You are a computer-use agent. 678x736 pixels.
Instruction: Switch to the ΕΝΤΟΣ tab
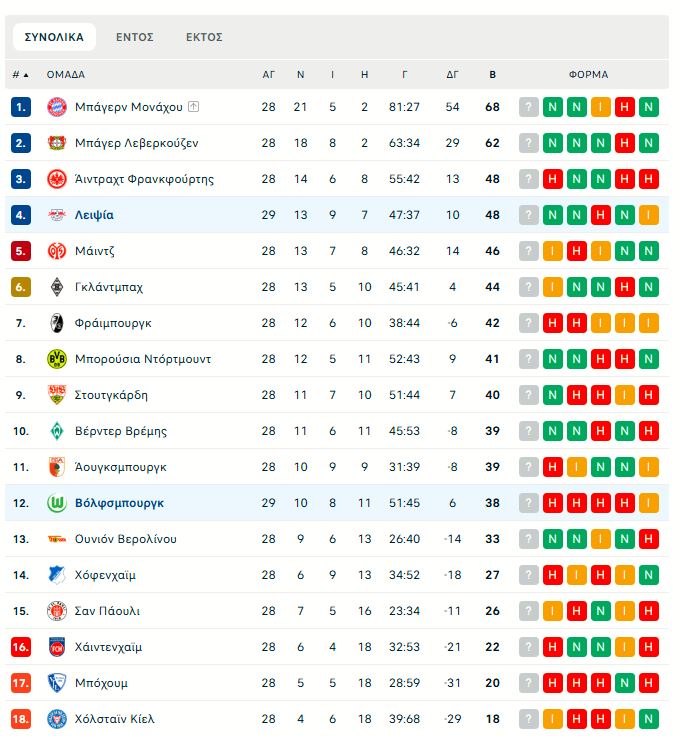135,37
